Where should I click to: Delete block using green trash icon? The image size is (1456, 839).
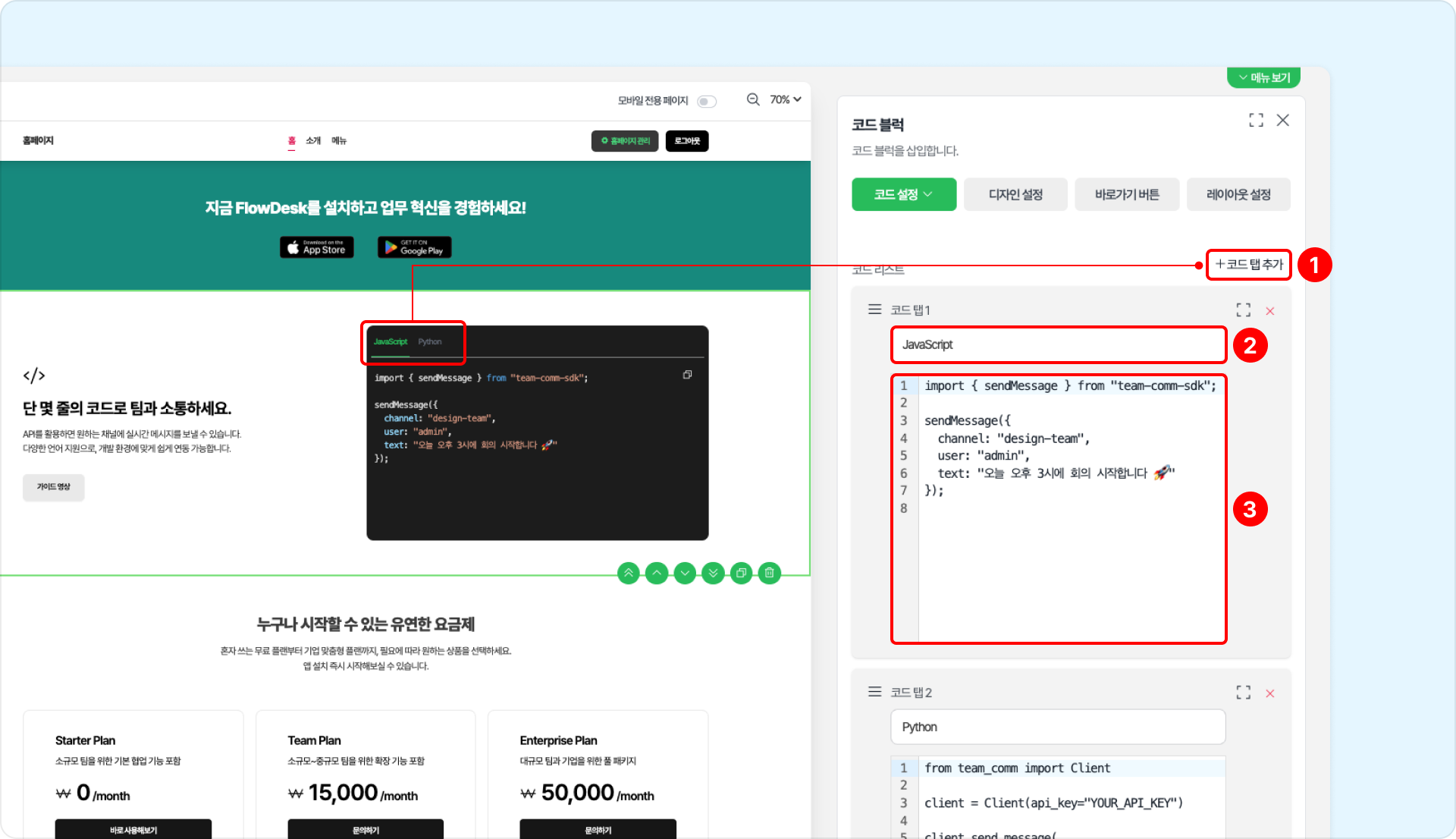tap(769, 573)
